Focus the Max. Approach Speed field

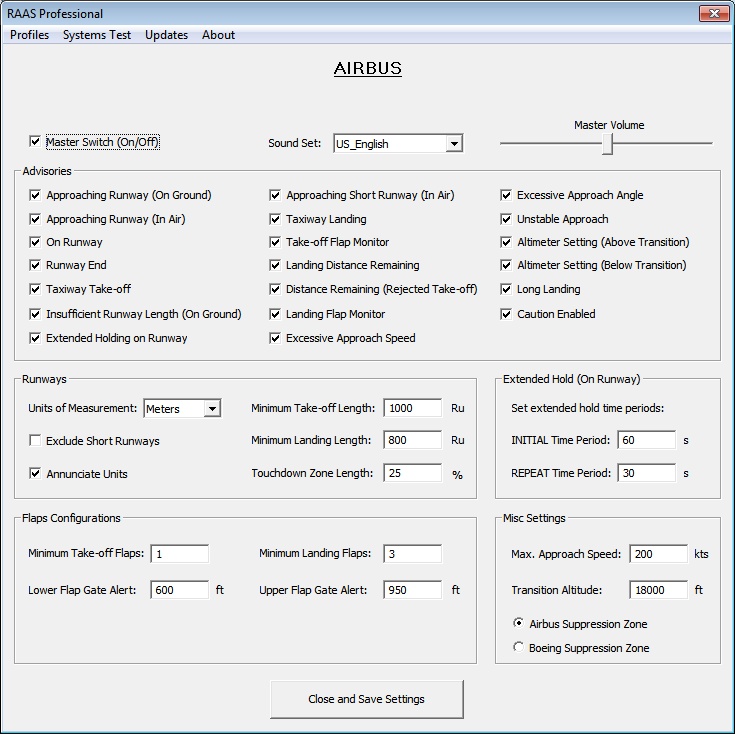[x=659, y=554]
